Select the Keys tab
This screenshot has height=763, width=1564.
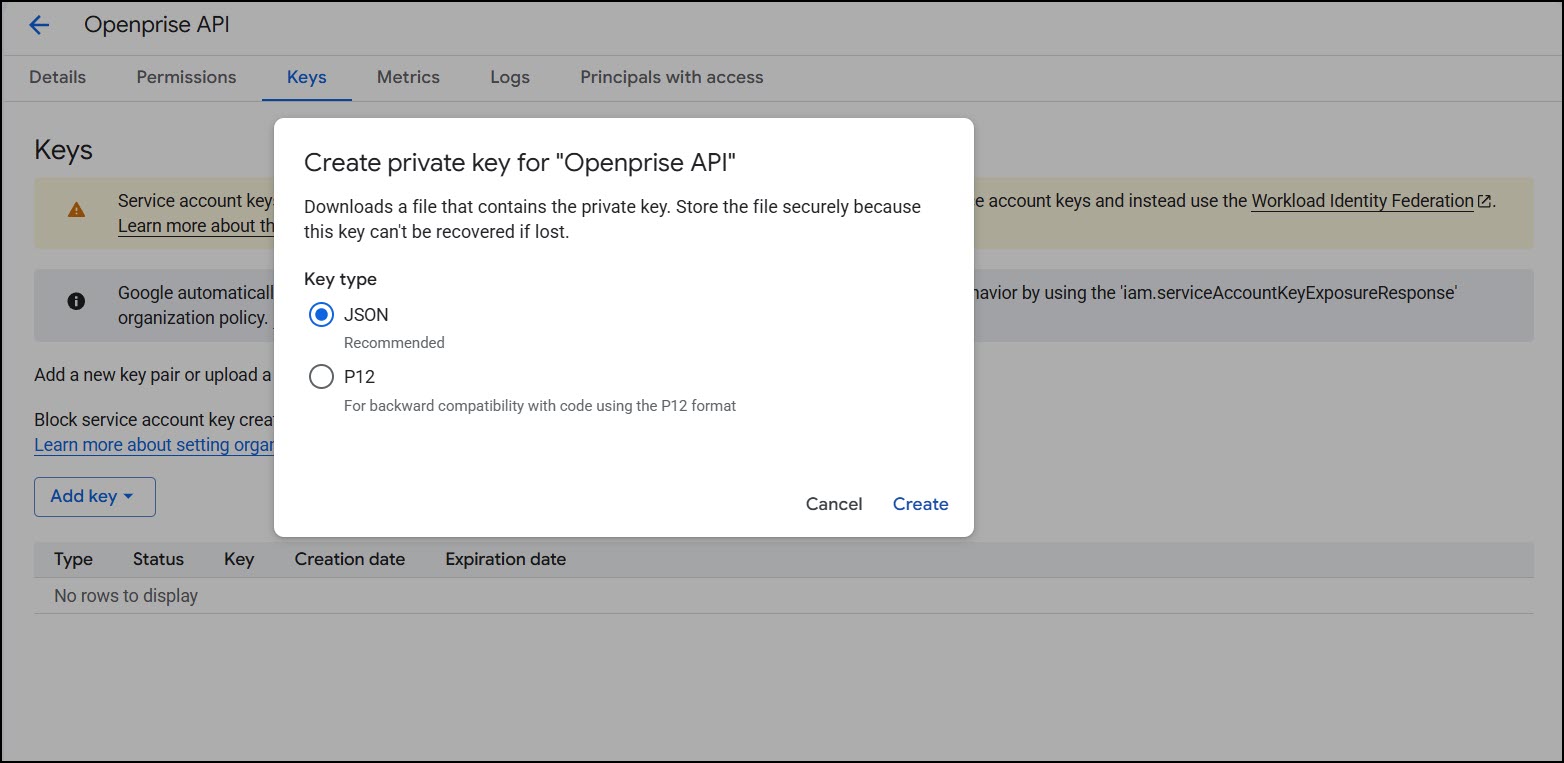[x=307, y=77]
